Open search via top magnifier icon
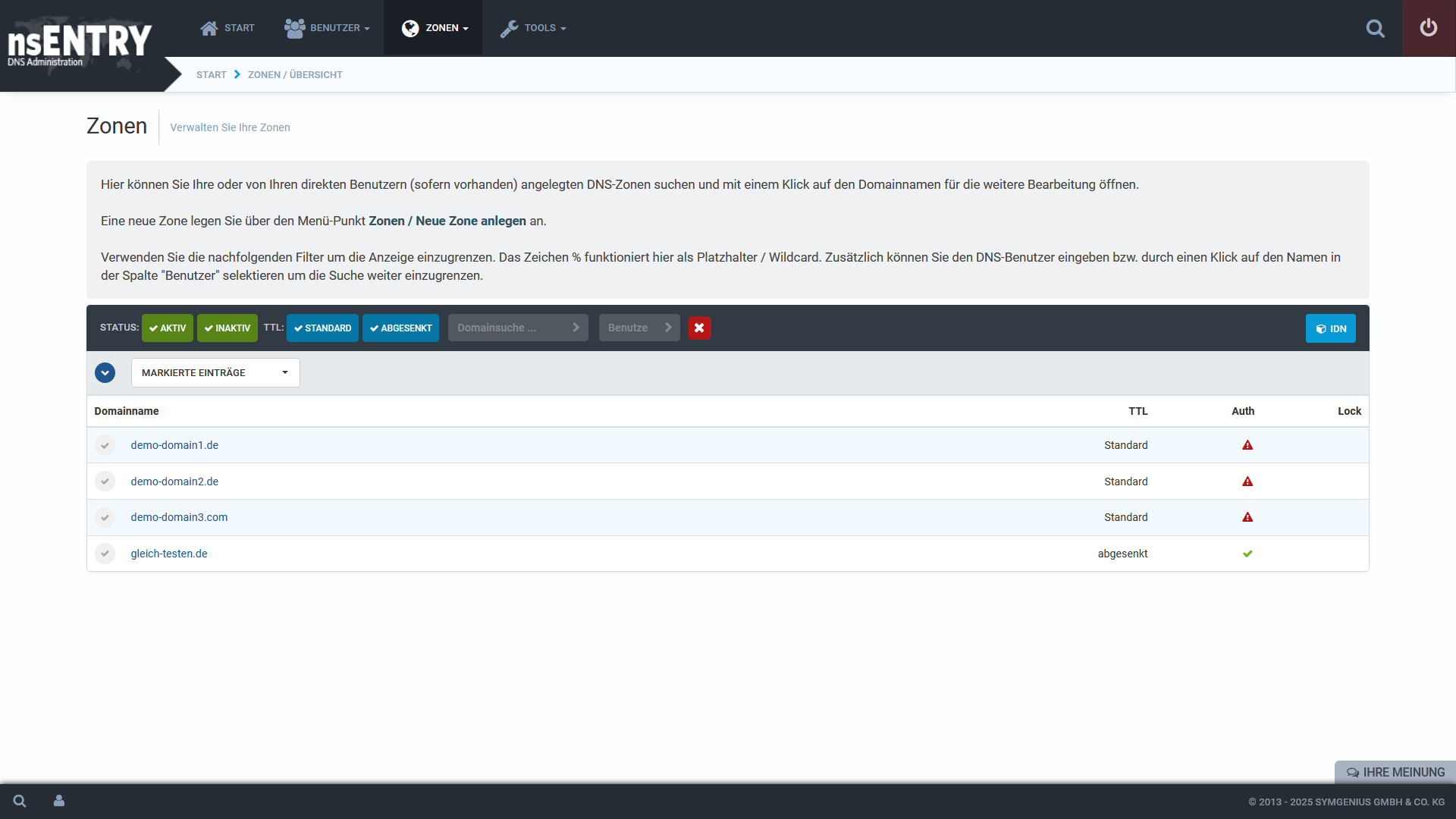 (x=1375, y=29)
